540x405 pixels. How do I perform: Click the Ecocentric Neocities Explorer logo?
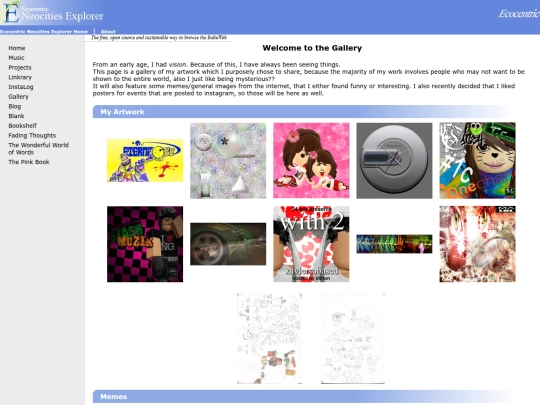pyautogui.click(x=52, y=12)
